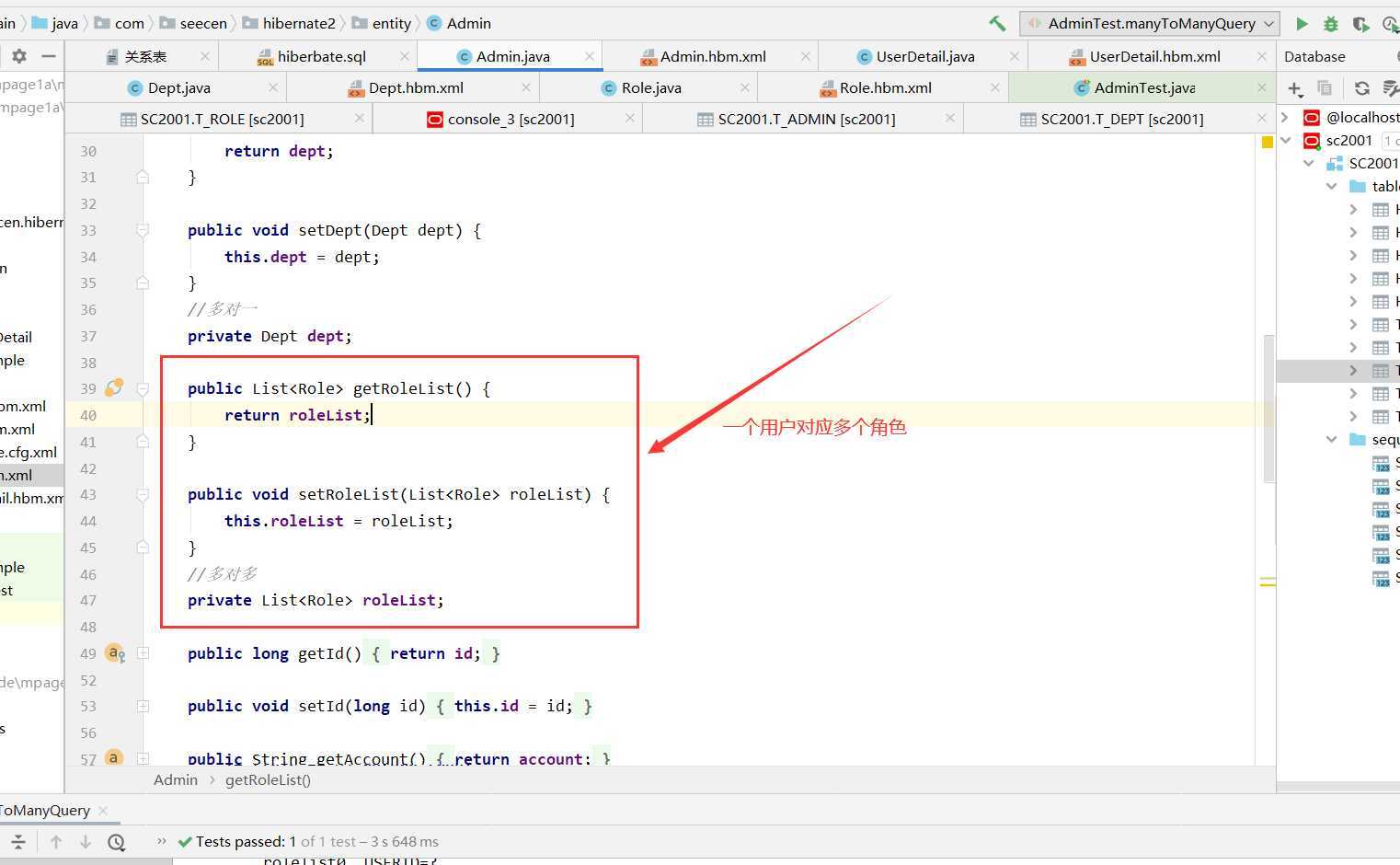1400x865 pixels.
Task: Click the SC2001 schema icon in the Database tree
Action: point(1335,163)
